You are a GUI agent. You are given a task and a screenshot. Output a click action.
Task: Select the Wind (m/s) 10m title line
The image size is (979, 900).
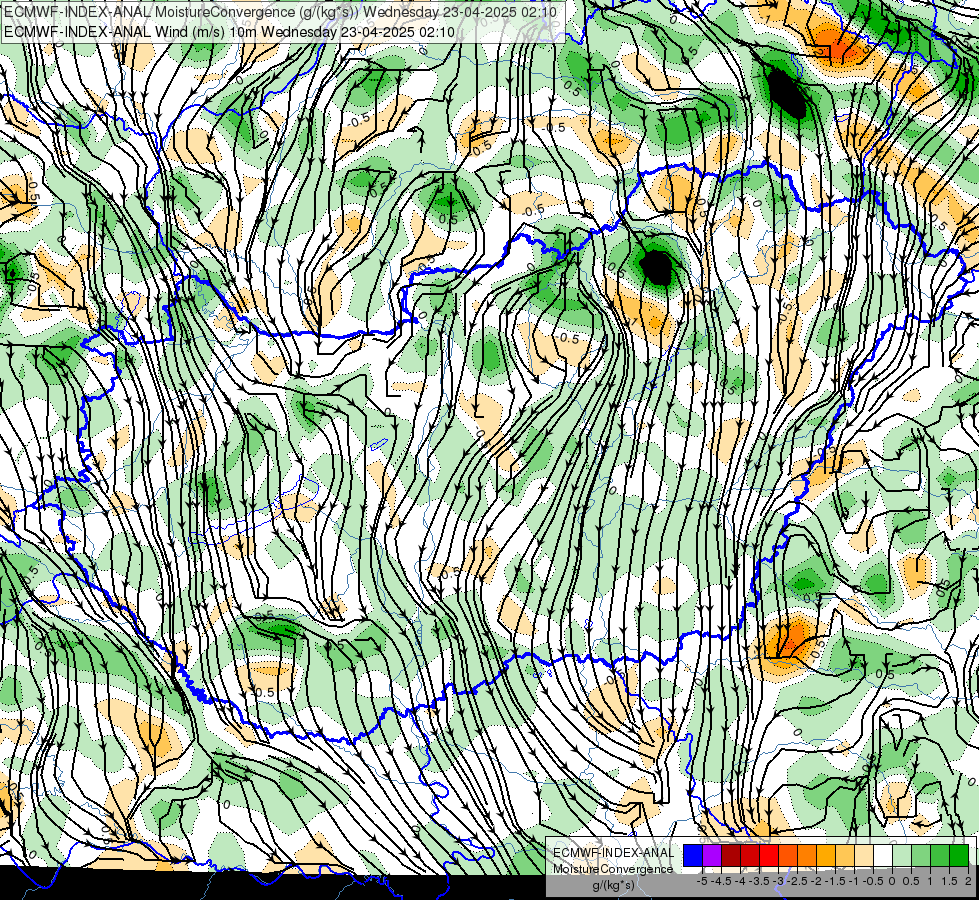point(229,32)
